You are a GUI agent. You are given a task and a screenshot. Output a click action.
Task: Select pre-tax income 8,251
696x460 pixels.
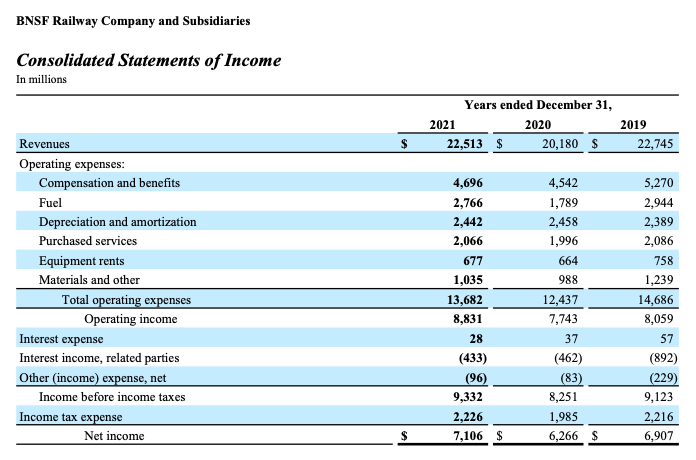click(x=563, y=397)
